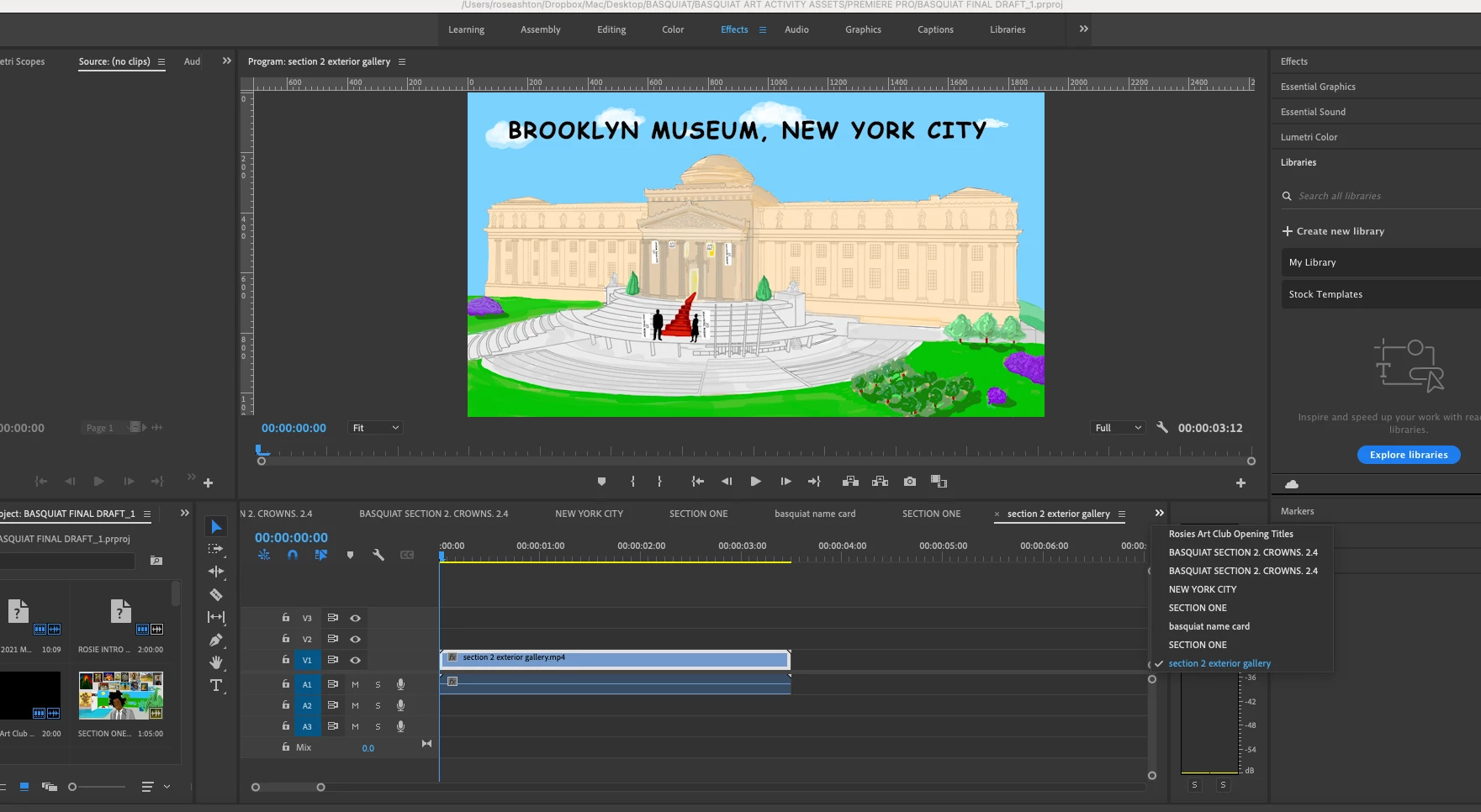Mute audio track A1
The height and width of the screenshot is (812, 1481).
point(355,684)
